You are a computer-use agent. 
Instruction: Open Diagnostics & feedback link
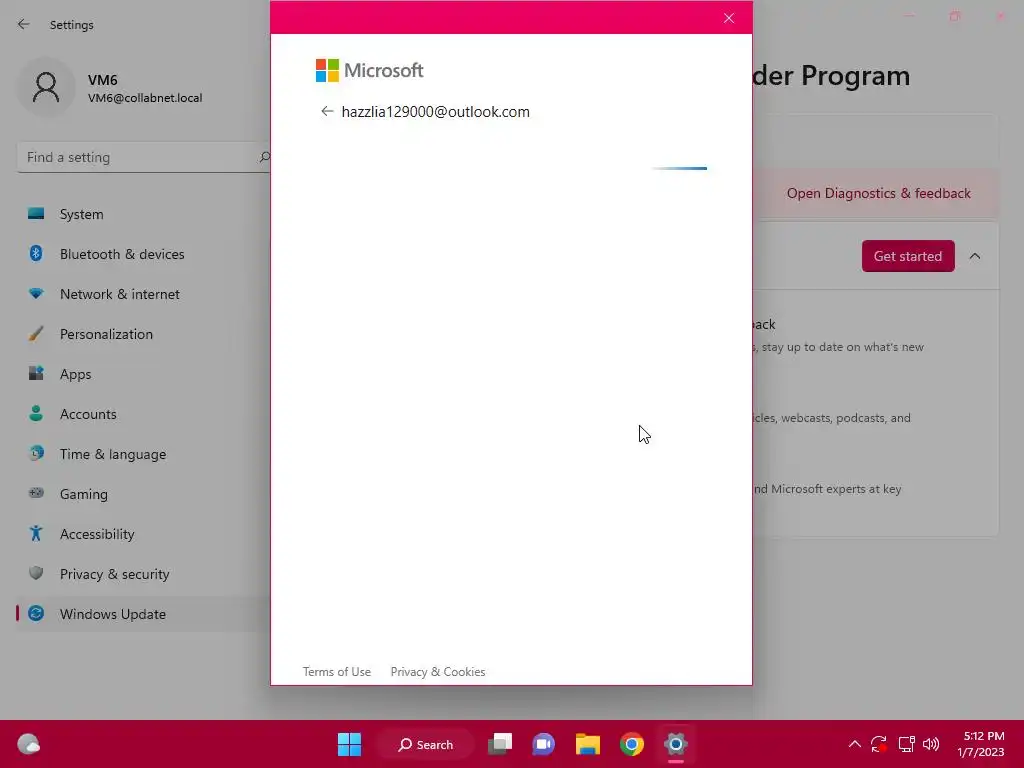(x=878, y=193)
